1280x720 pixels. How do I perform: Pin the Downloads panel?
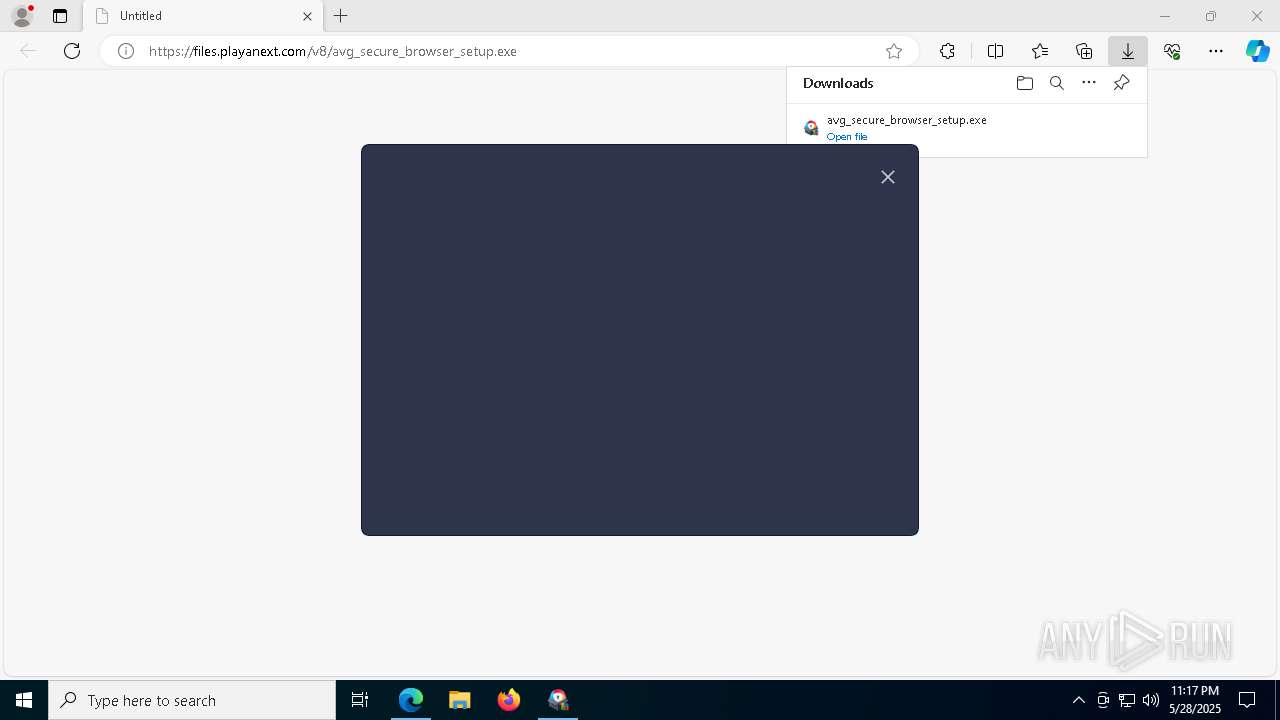pyautogui.click(x=1121, y=83)
